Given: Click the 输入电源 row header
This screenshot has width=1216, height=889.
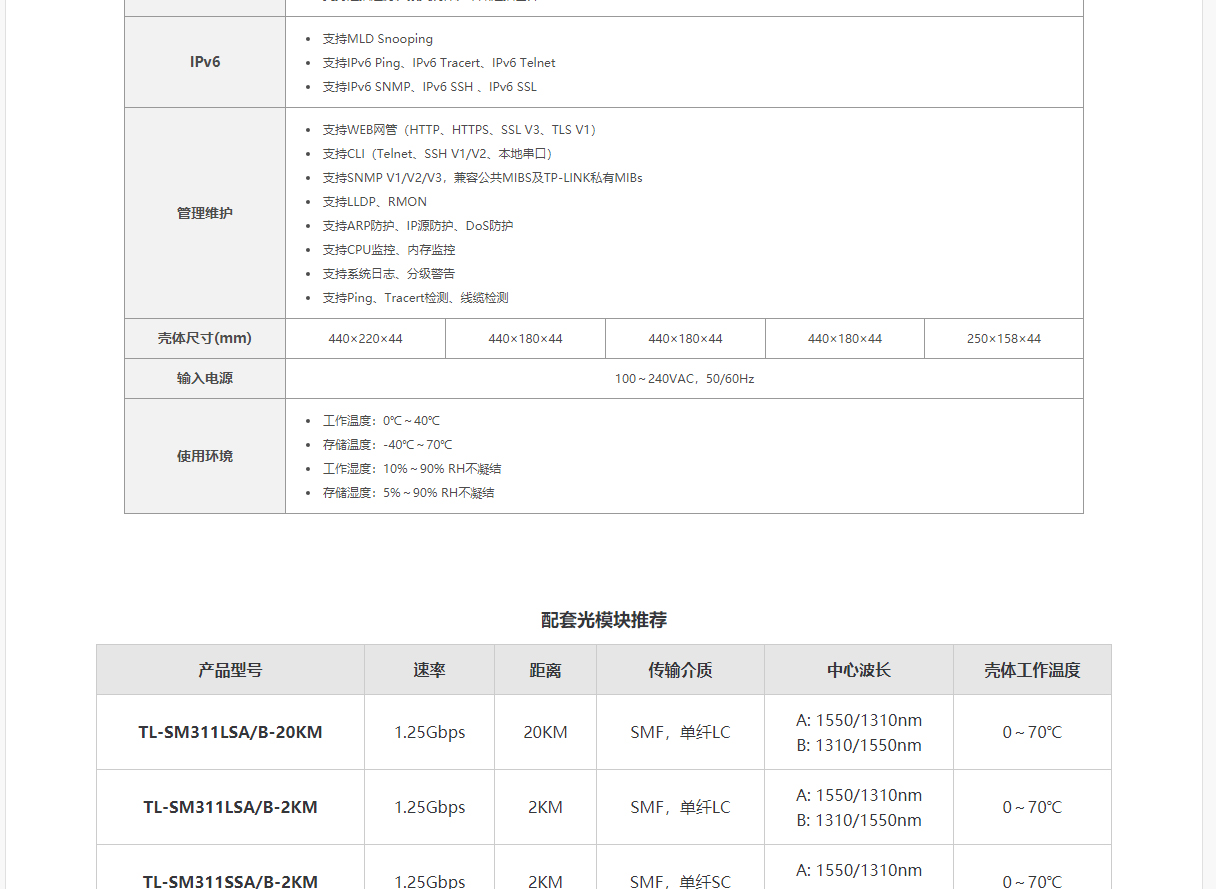Looking at the screenshot, I should coord(205,379).
